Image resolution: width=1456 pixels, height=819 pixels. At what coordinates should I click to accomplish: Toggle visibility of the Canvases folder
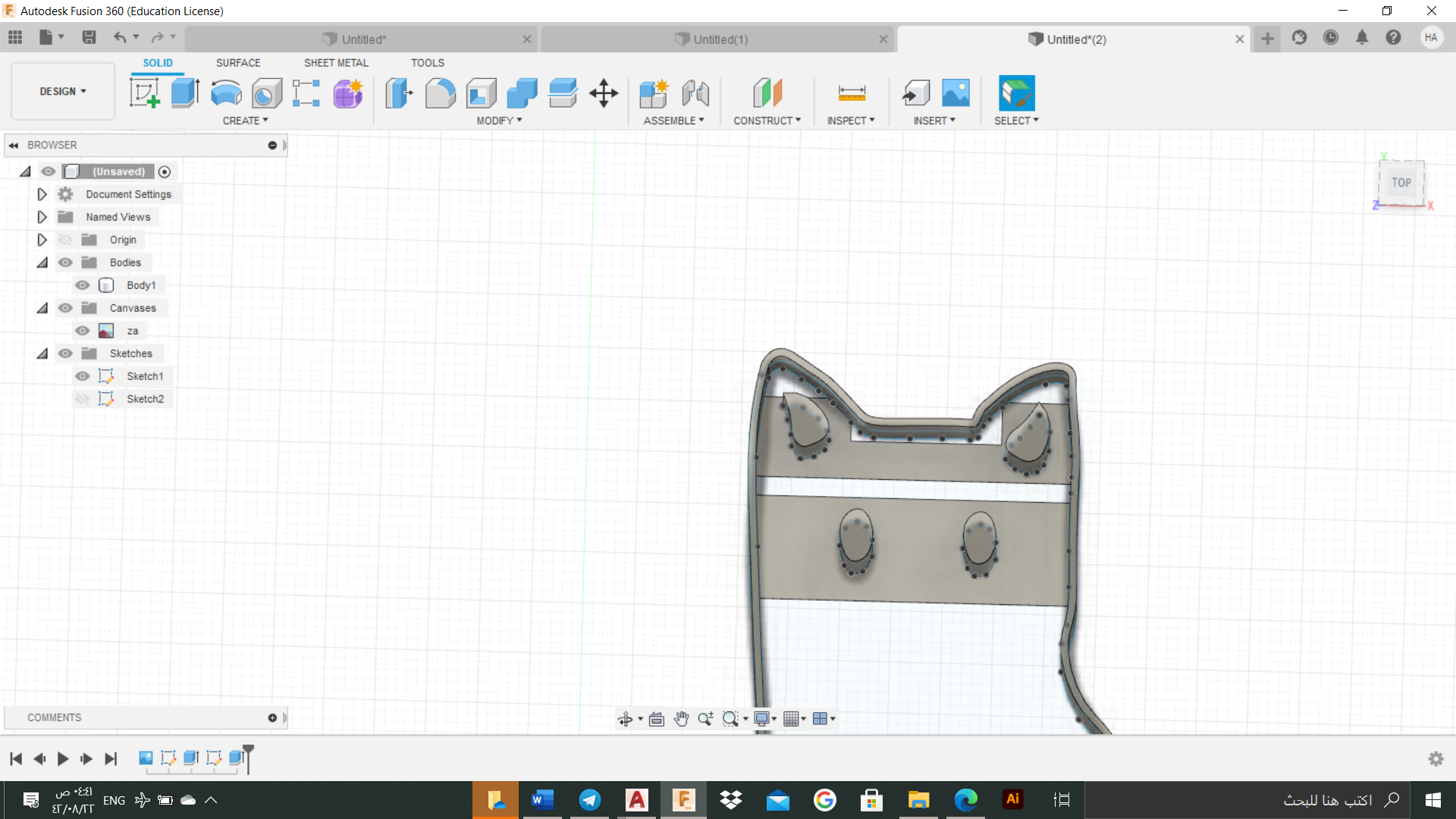coord(66,308)
